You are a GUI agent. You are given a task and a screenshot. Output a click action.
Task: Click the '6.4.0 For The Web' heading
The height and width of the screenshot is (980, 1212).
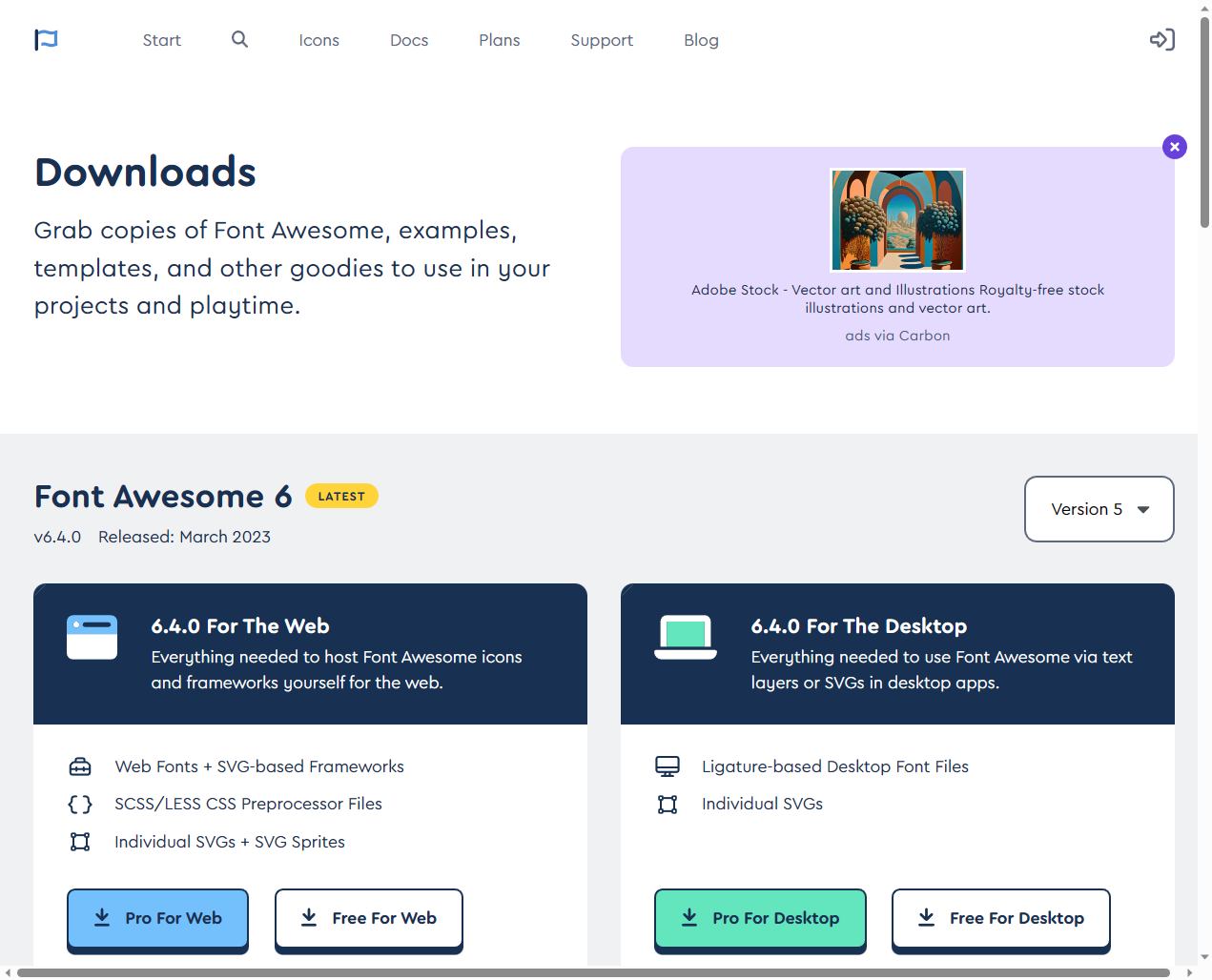(240, 626)
